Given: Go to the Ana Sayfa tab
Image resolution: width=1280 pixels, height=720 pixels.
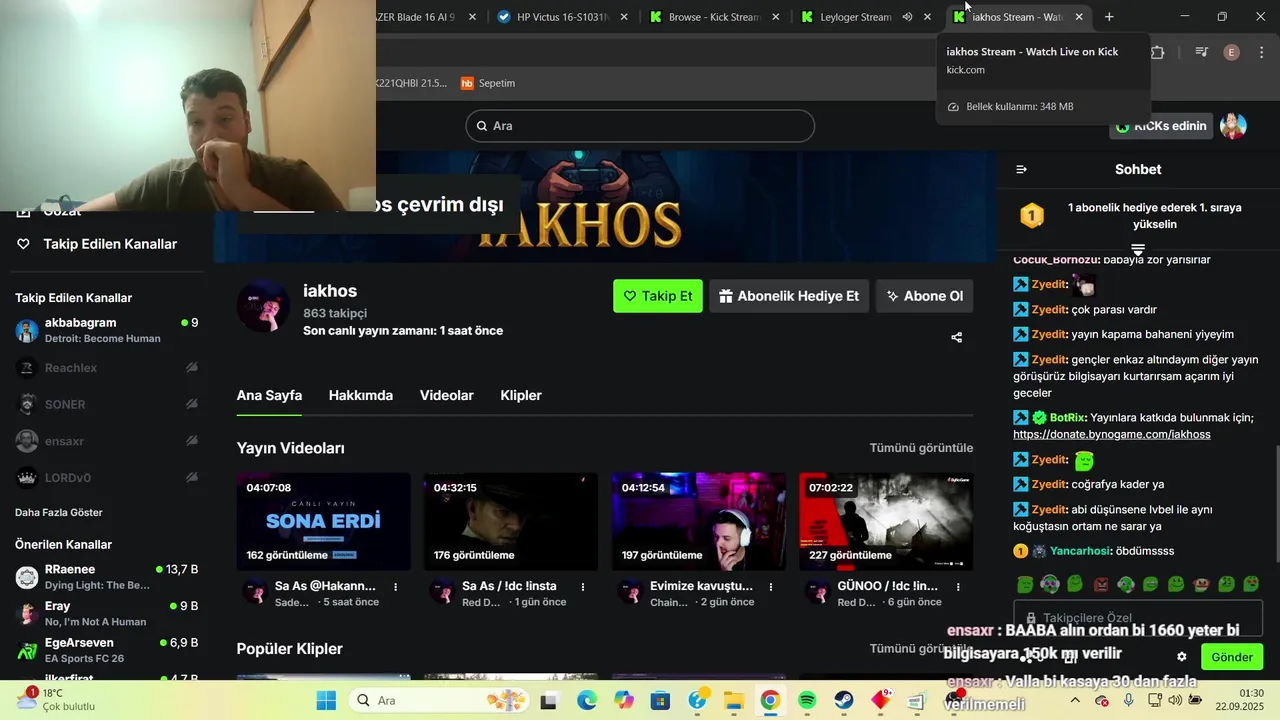Looking at the screenshot, I should [269, 395].
